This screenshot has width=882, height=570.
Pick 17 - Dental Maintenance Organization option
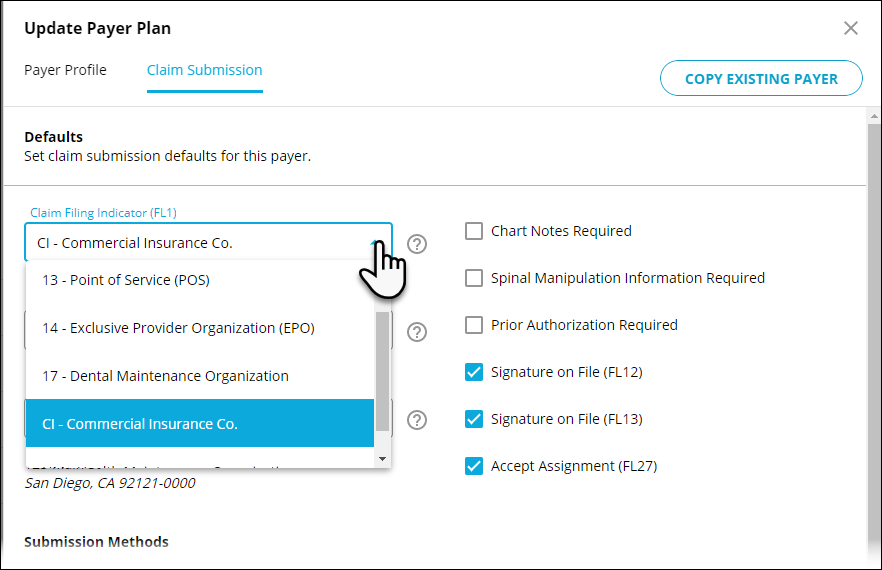pyautogui.click(x=200, y=375)
